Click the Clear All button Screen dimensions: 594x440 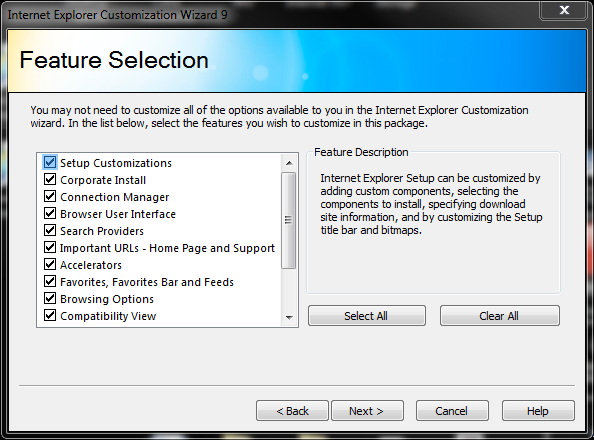pos(499,316)
